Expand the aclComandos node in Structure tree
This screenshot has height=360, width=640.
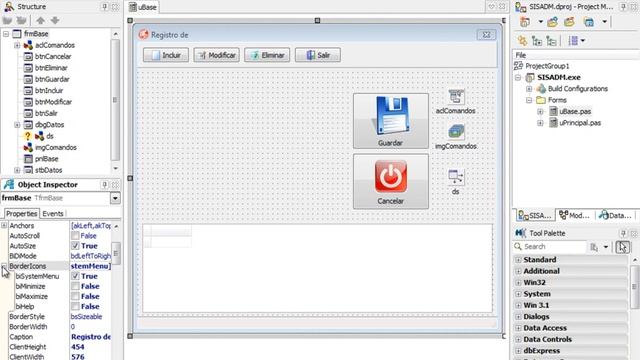pyautogui.click(x=17, y=45)
